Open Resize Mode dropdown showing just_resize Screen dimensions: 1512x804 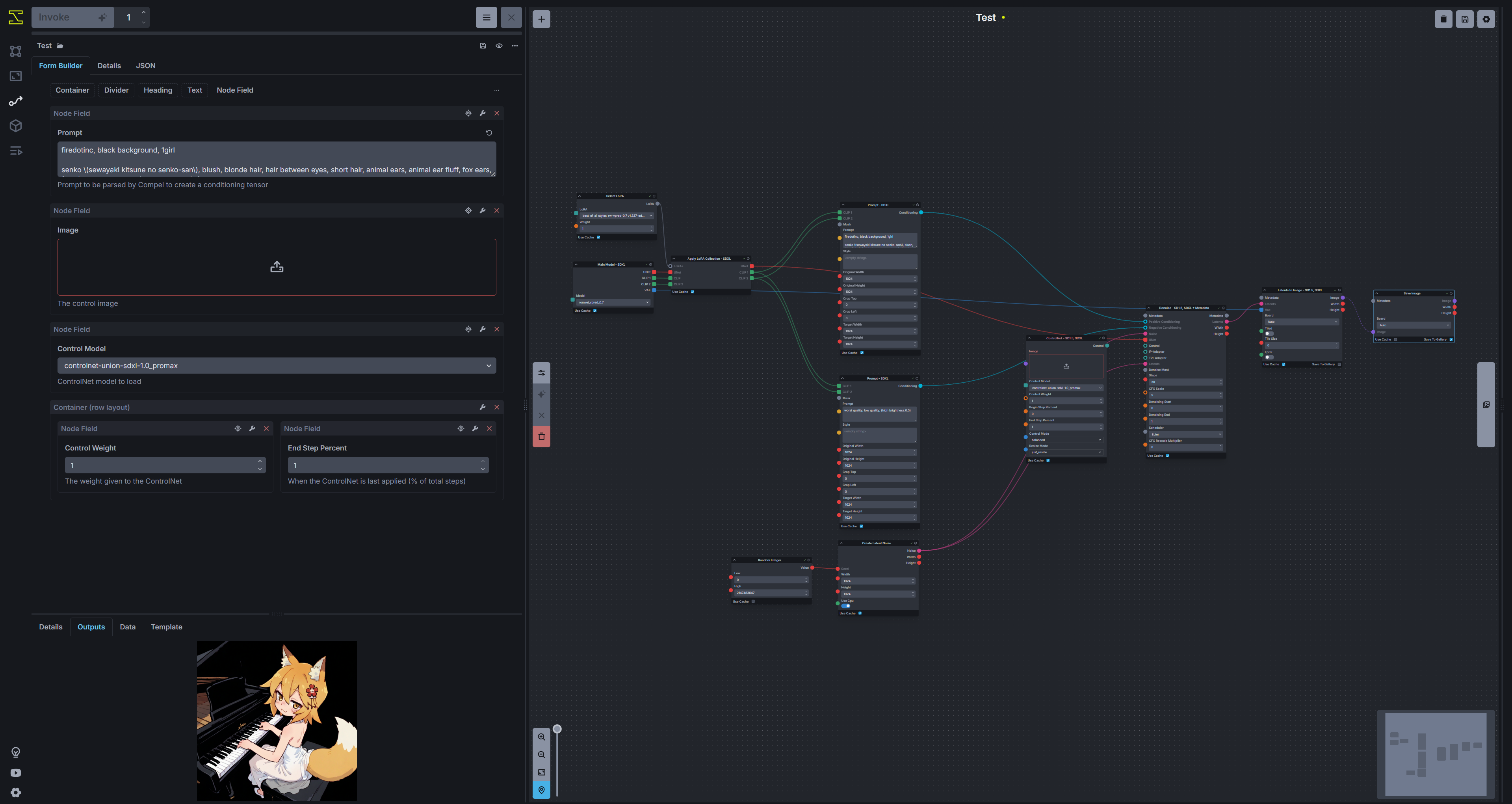click(x=1066, y=452)
